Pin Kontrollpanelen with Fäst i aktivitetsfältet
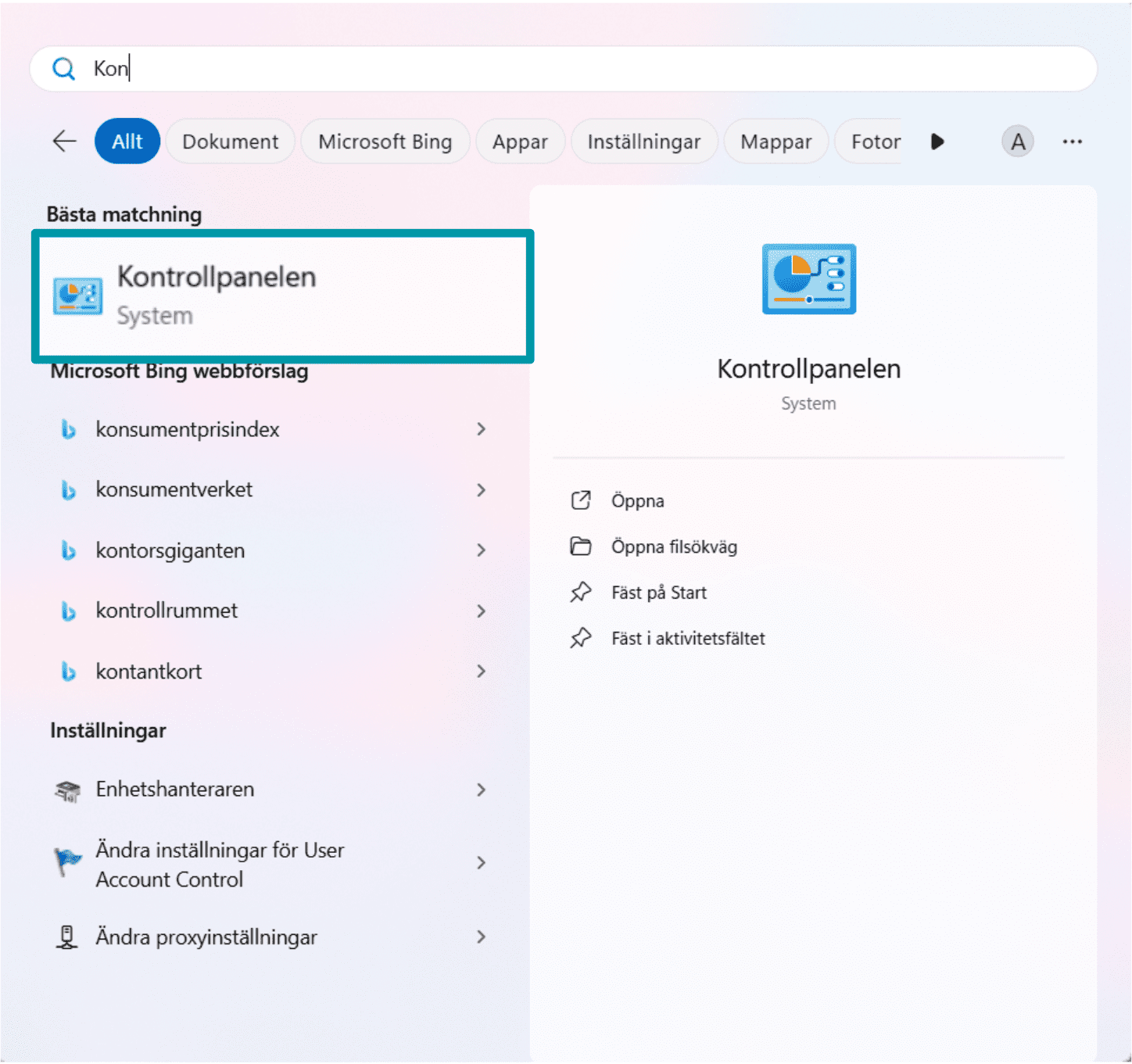 [687, 639]
